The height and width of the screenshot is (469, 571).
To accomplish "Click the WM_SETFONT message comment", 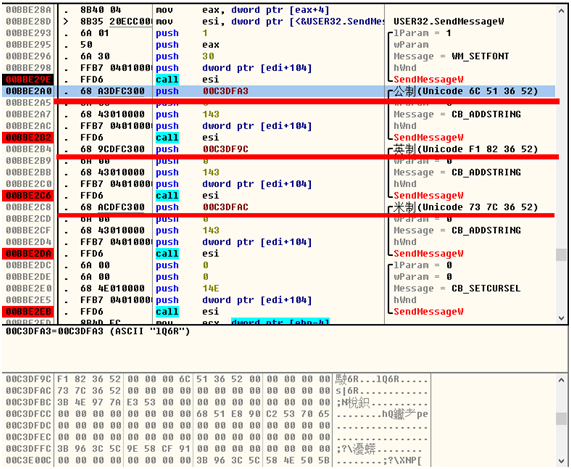I will click(451, 56).
